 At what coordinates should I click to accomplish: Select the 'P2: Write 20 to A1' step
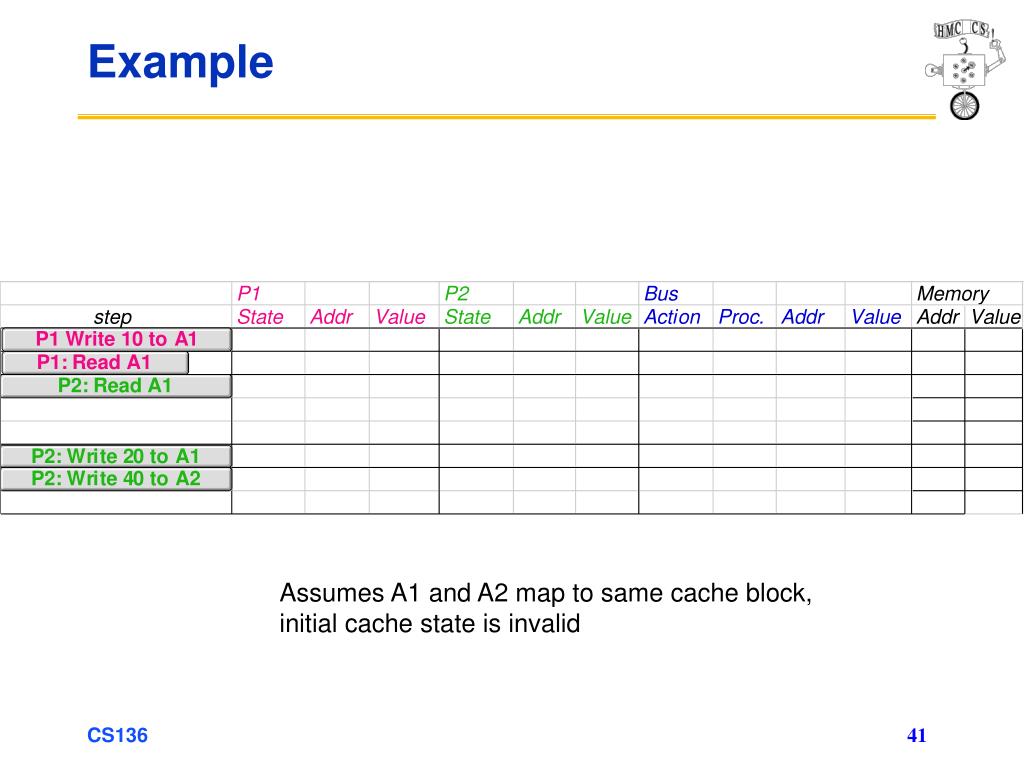coord(116,456)
